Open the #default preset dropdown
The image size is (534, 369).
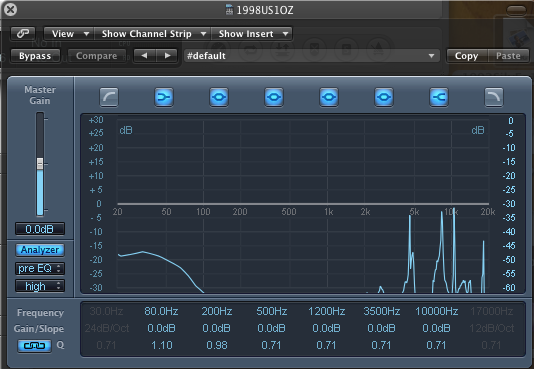click(x=311, y=55)
